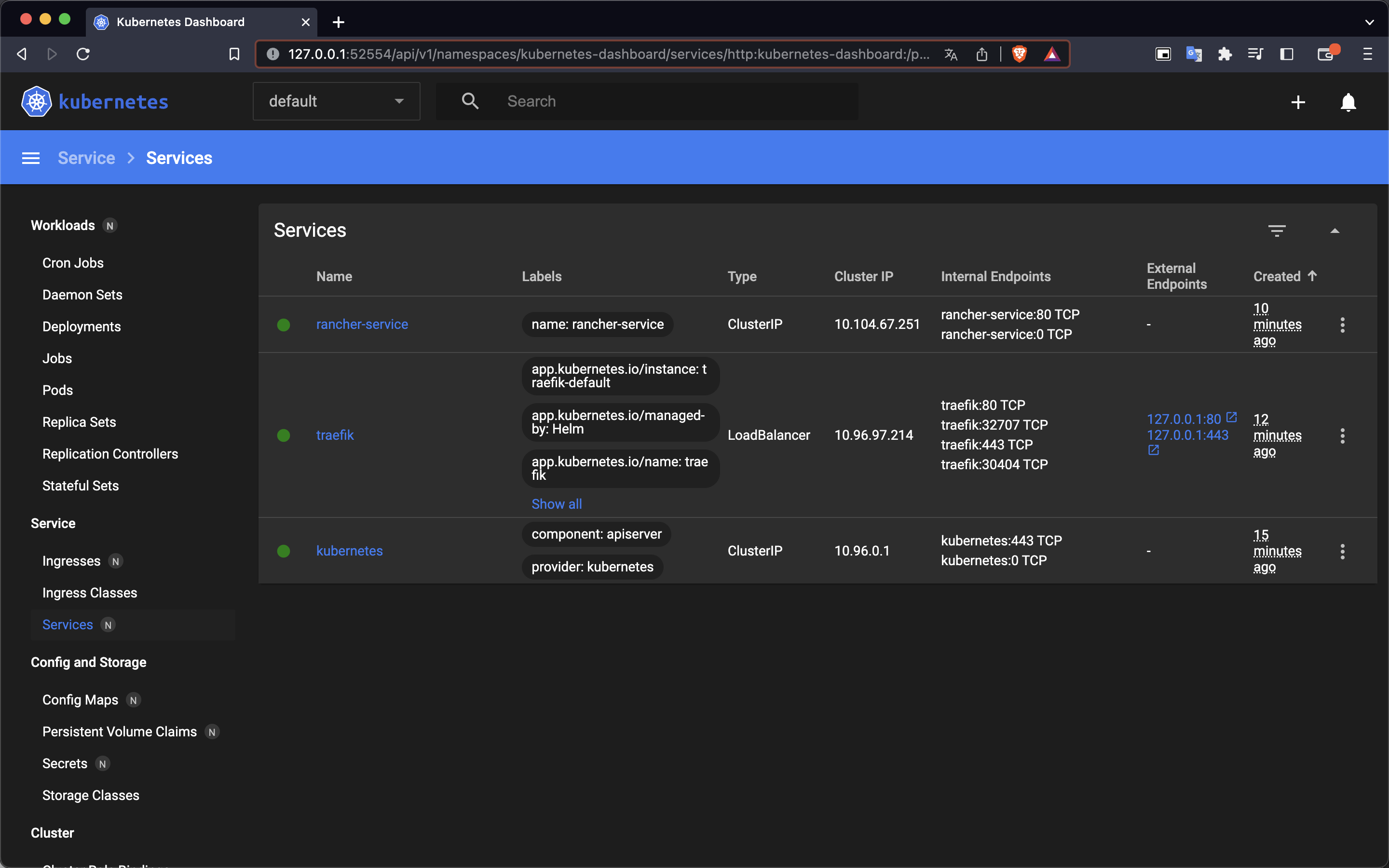This screenshot has height=868, width=1389.
Task: Open external link icon below 127.0.0.1:443
Action: coord(1153,451)
